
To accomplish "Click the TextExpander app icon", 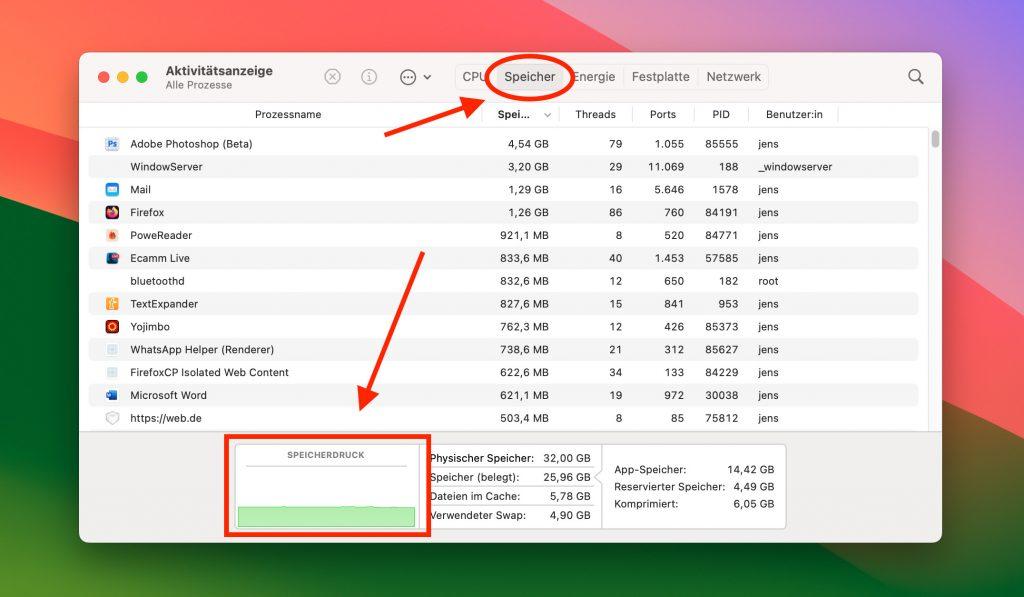I will point(112,304).
